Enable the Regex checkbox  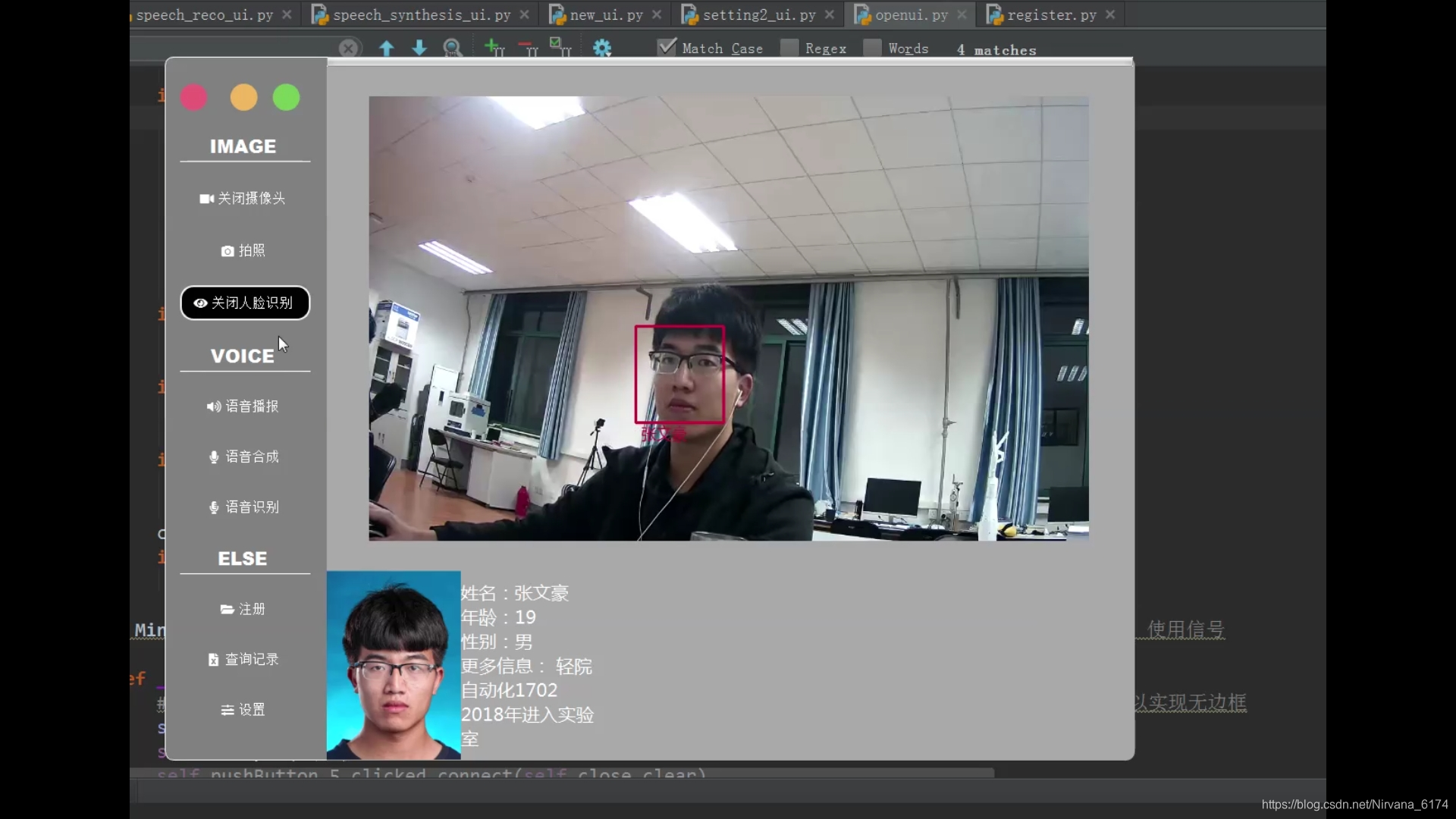coord(789,48)
